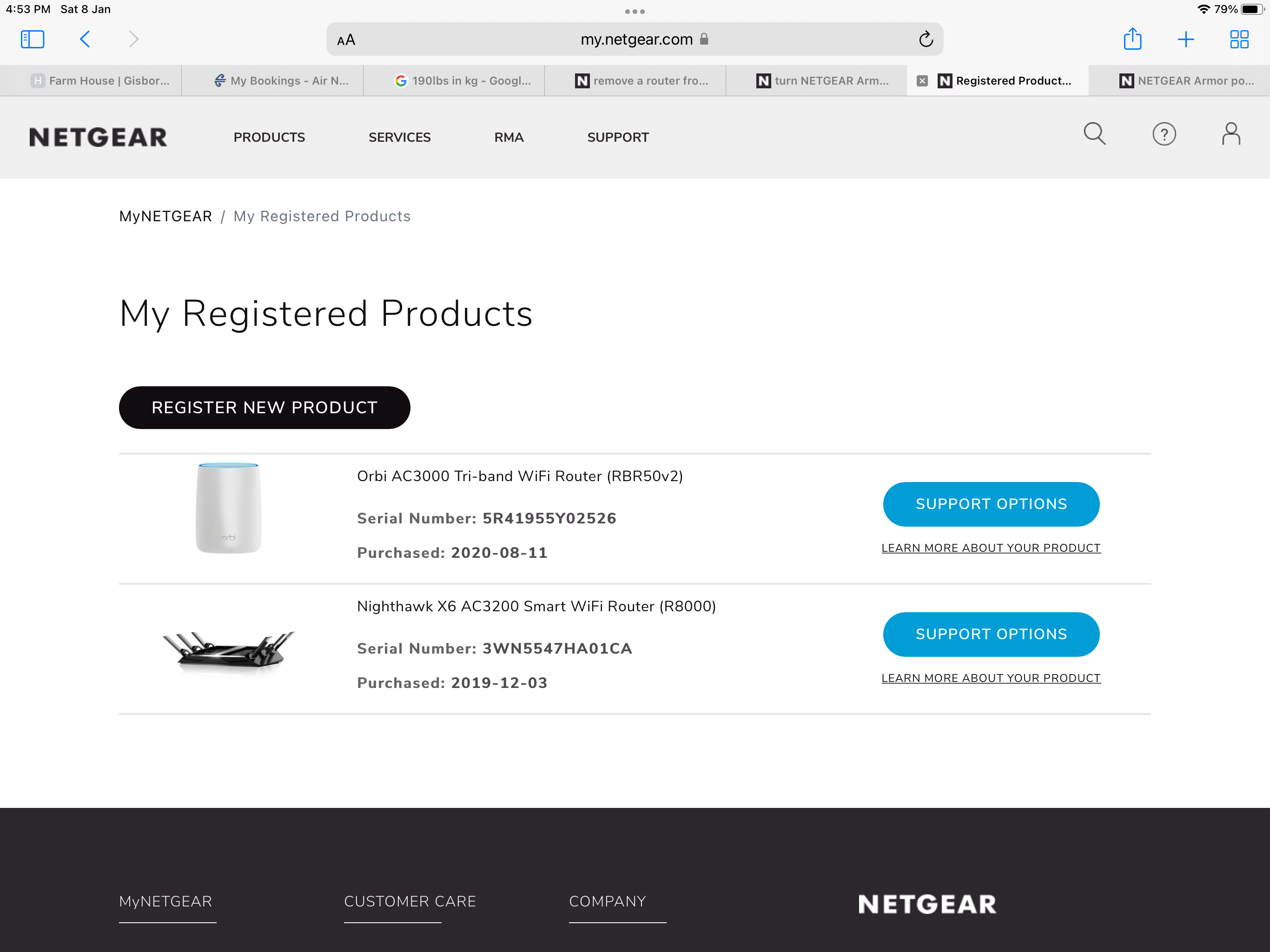Open the SERVICES menu

400,137
